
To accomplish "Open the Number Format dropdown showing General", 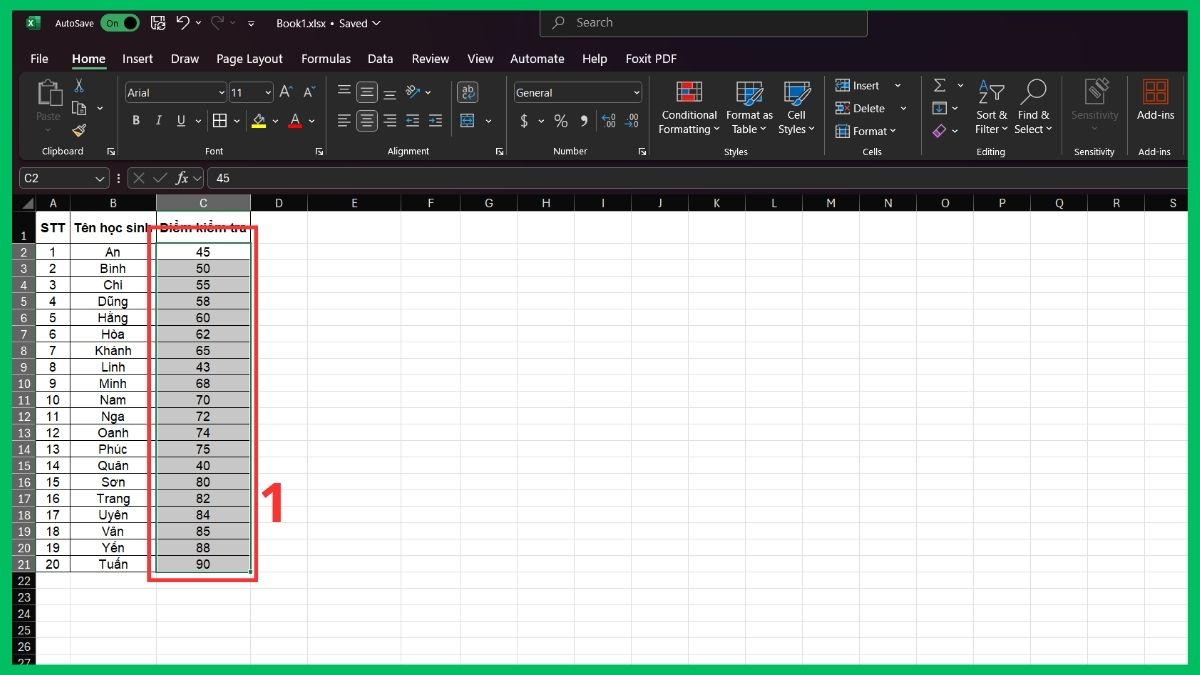I will 577,92.
